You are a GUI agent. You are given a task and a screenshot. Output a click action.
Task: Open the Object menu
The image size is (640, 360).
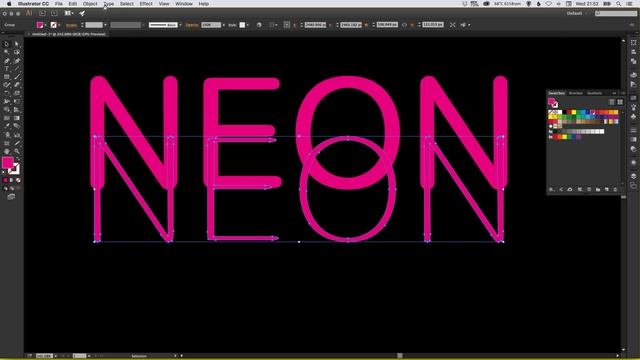pos(90,4)
